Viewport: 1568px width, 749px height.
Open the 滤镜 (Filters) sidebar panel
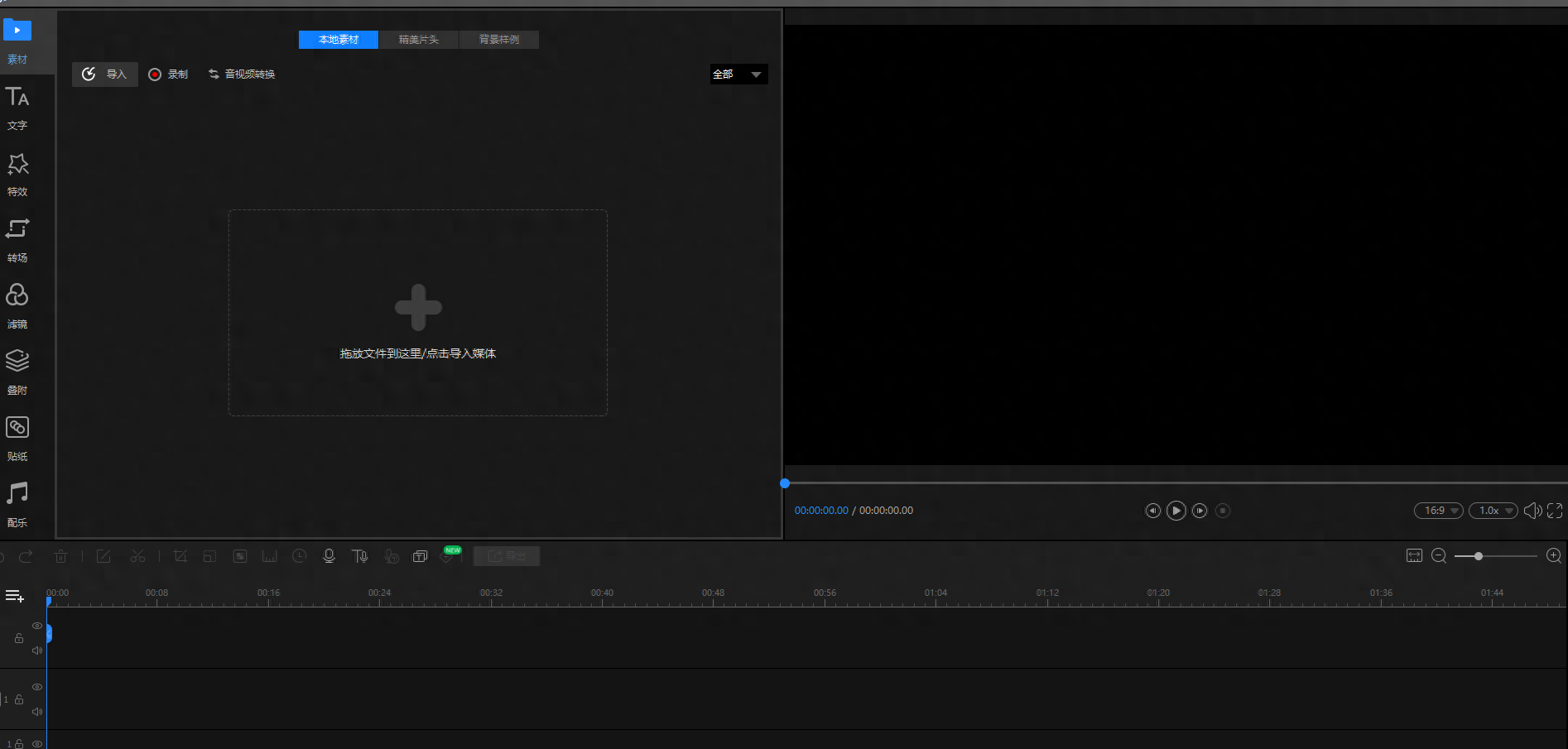coord(17,306)
